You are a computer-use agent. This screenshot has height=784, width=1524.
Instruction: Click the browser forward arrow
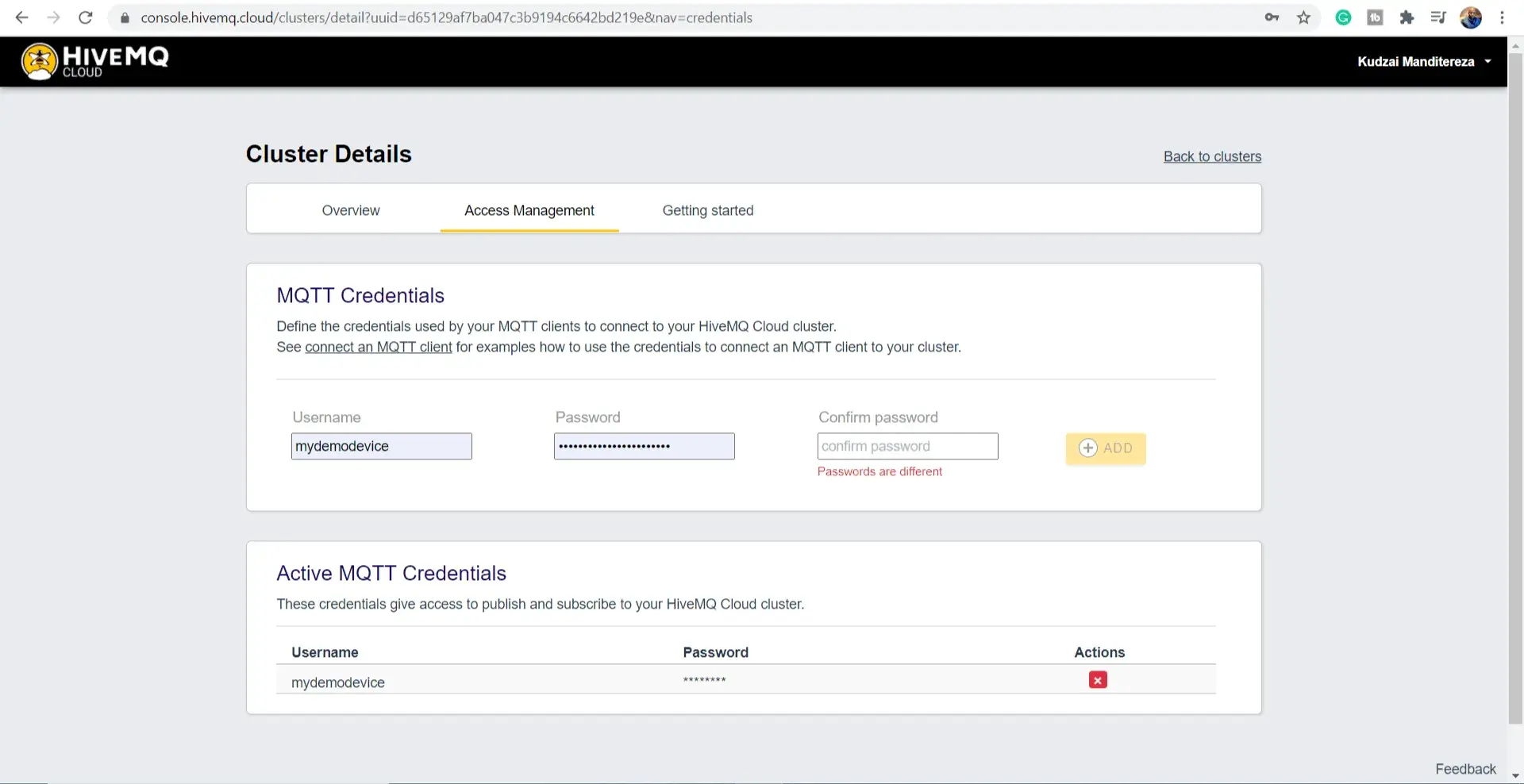tap(53, 17)
